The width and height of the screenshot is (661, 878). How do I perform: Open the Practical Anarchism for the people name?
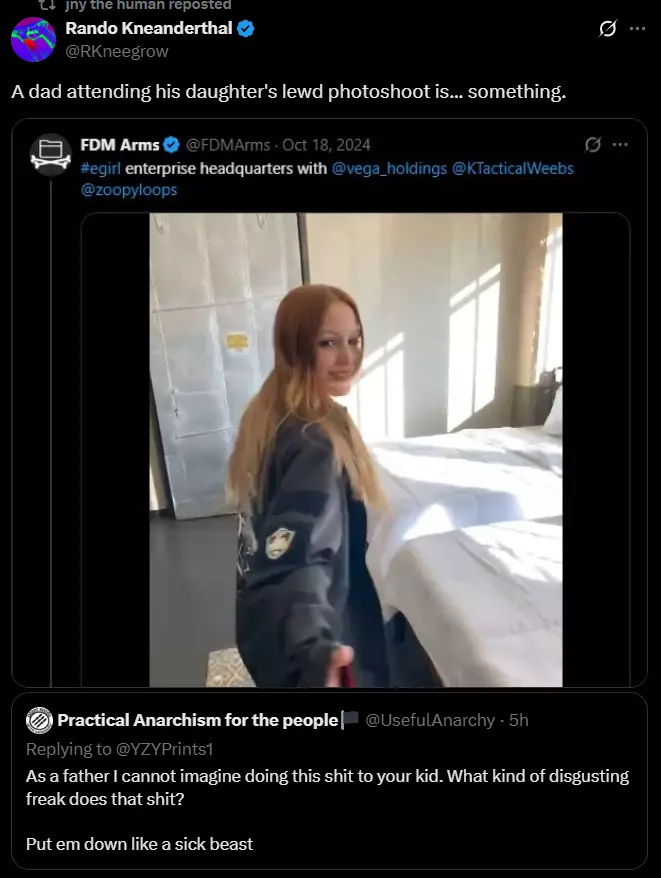point(198,720)
